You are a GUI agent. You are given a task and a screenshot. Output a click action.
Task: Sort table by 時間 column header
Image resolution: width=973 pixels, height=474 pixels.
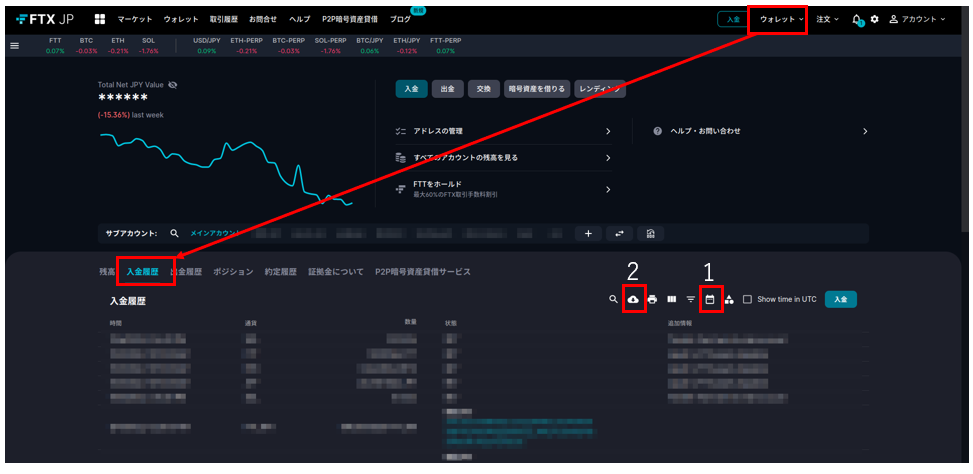(116, 323)
